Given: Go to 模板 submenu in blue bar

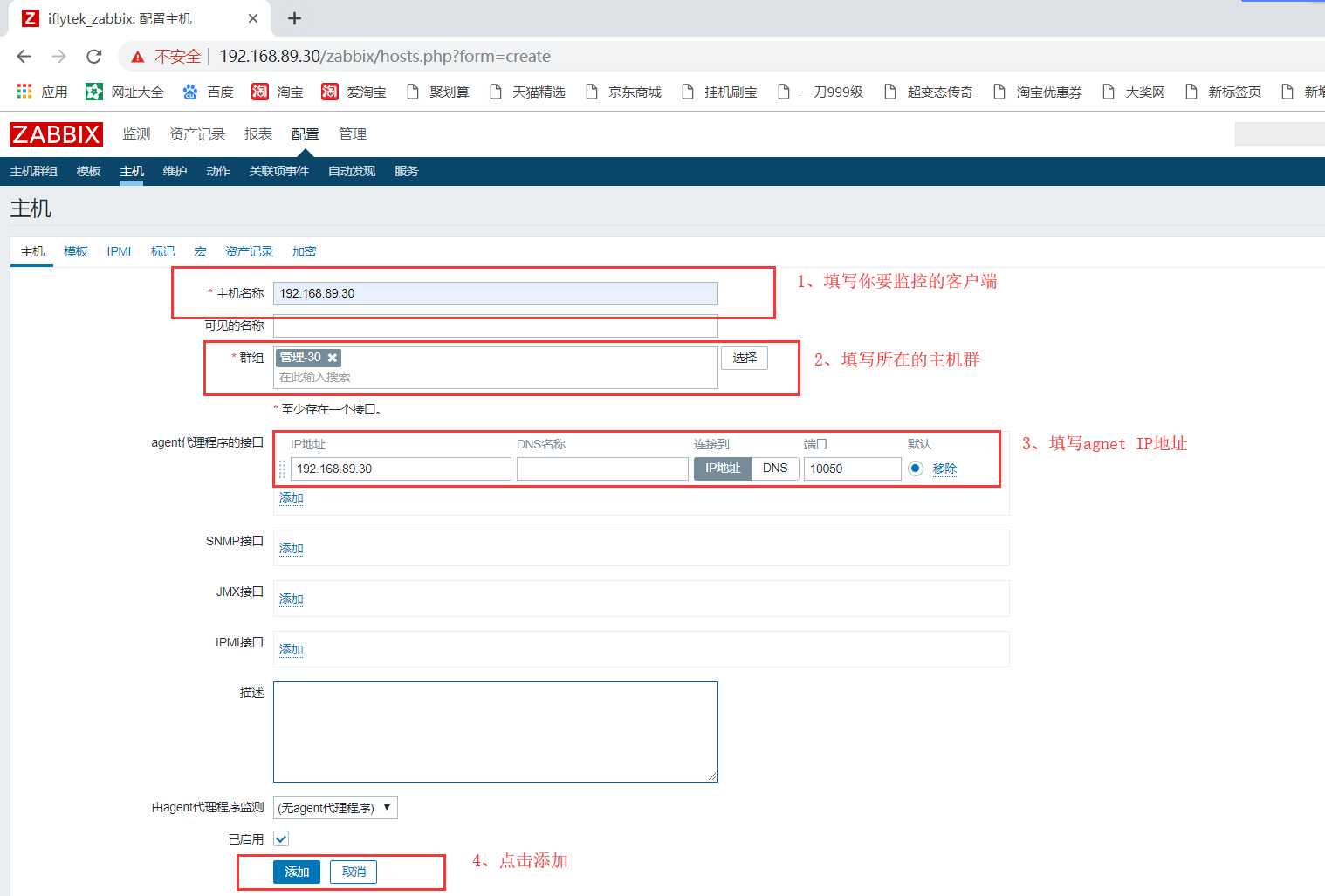Looking at the screenshot, I should pos(89,171).
